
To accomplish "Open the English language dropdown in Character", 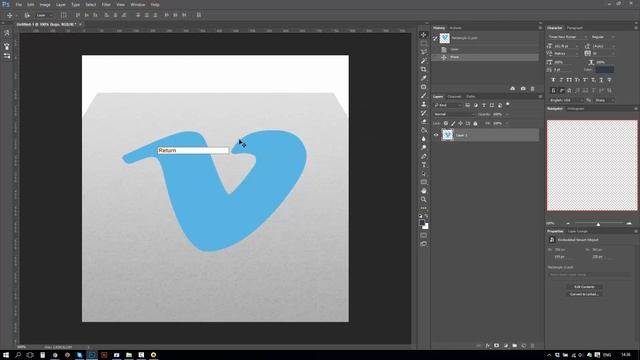I will [566, 100].
